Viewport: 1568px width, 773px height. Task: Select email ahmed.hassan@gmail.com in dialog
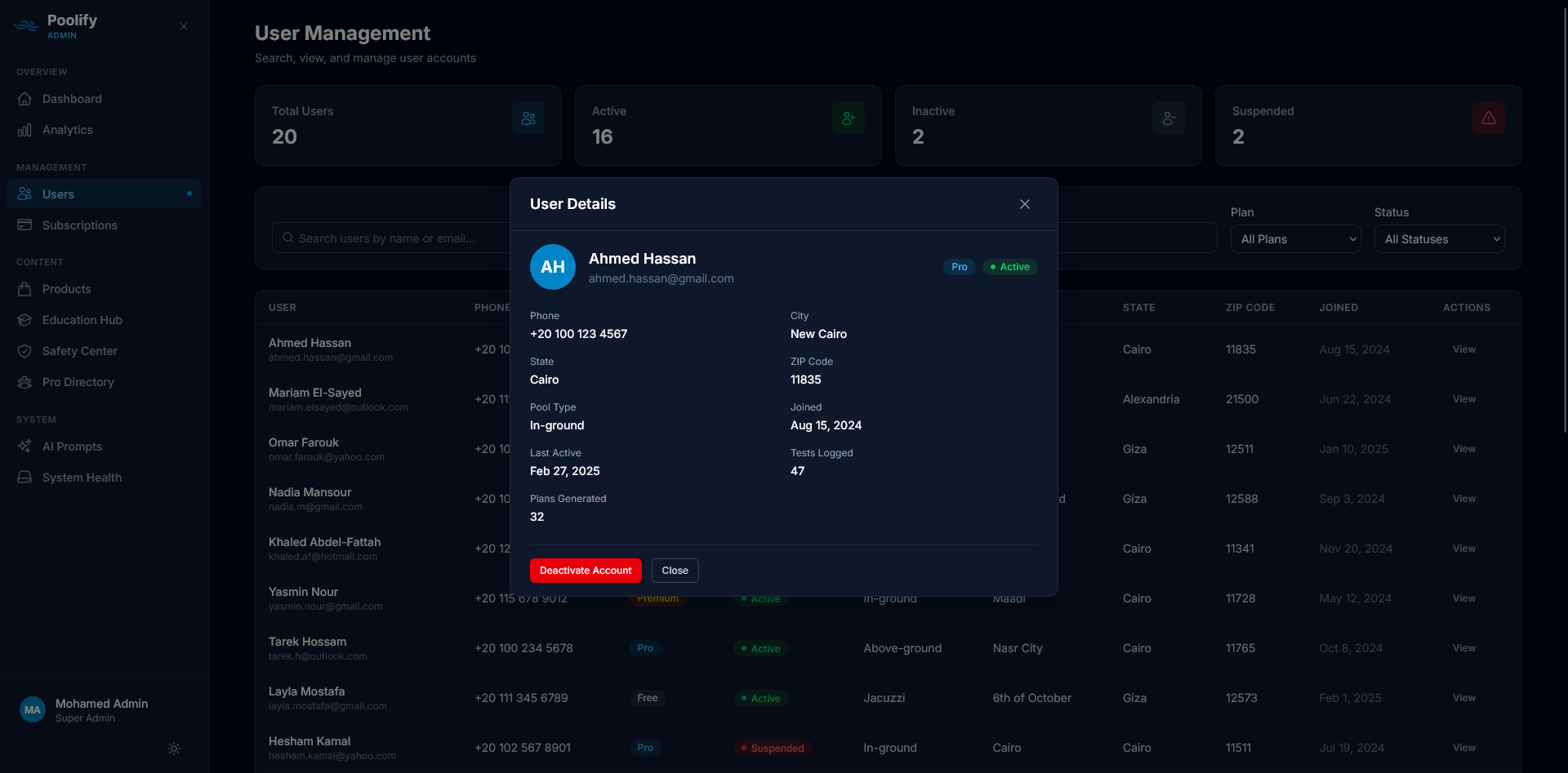[661, 278]
